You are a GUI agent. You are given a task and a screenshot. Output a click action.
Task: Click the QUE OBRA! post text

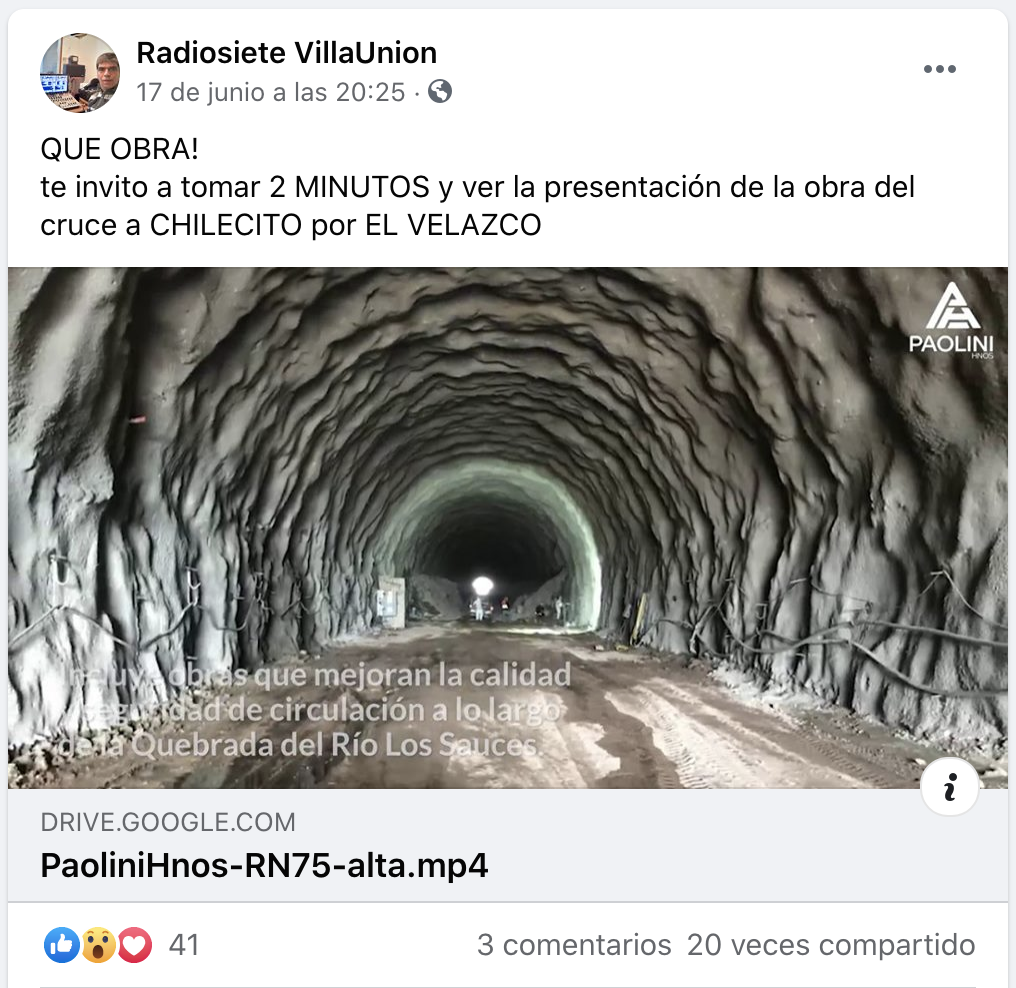[119, 149]
